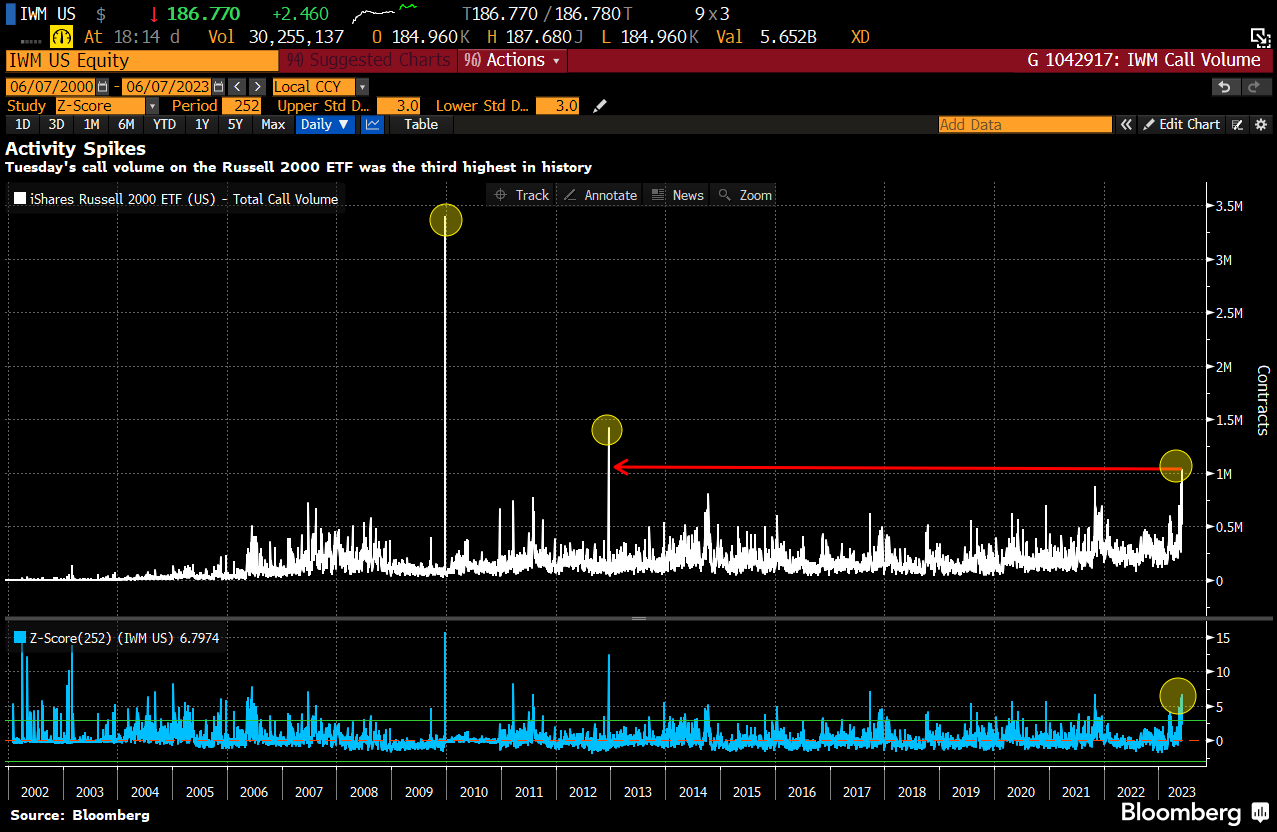
Task: Click the 2023 latest volume spike marker
Action: [x=1176, y=465]
